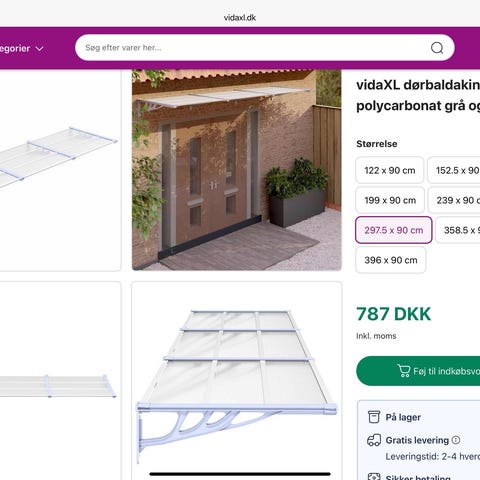Choose the 152.5 x 90 size option
Screen dimensions: 480x480
point(454,170)
